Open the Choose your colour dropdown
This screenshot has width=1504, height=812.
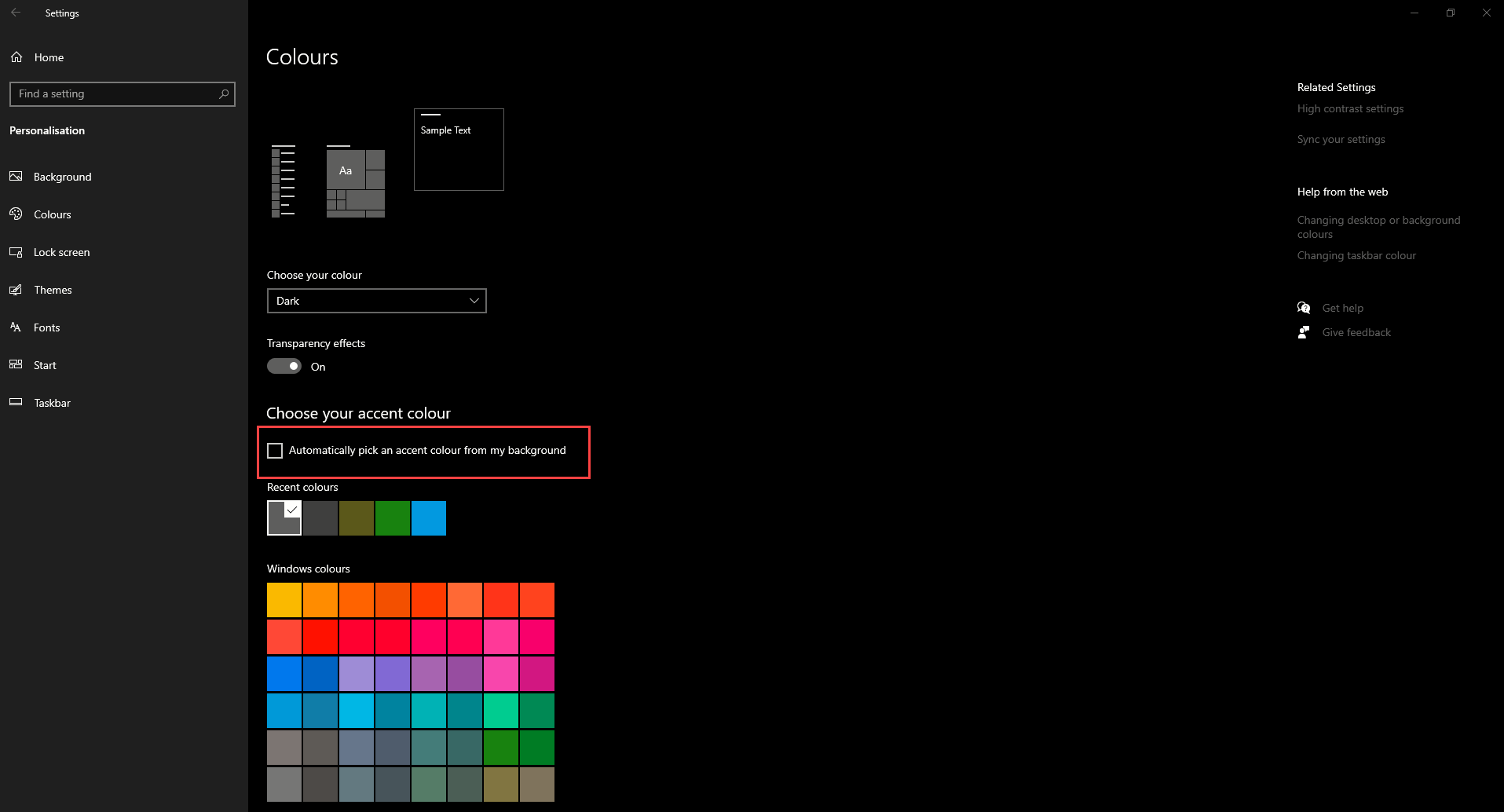pos(376,301)
